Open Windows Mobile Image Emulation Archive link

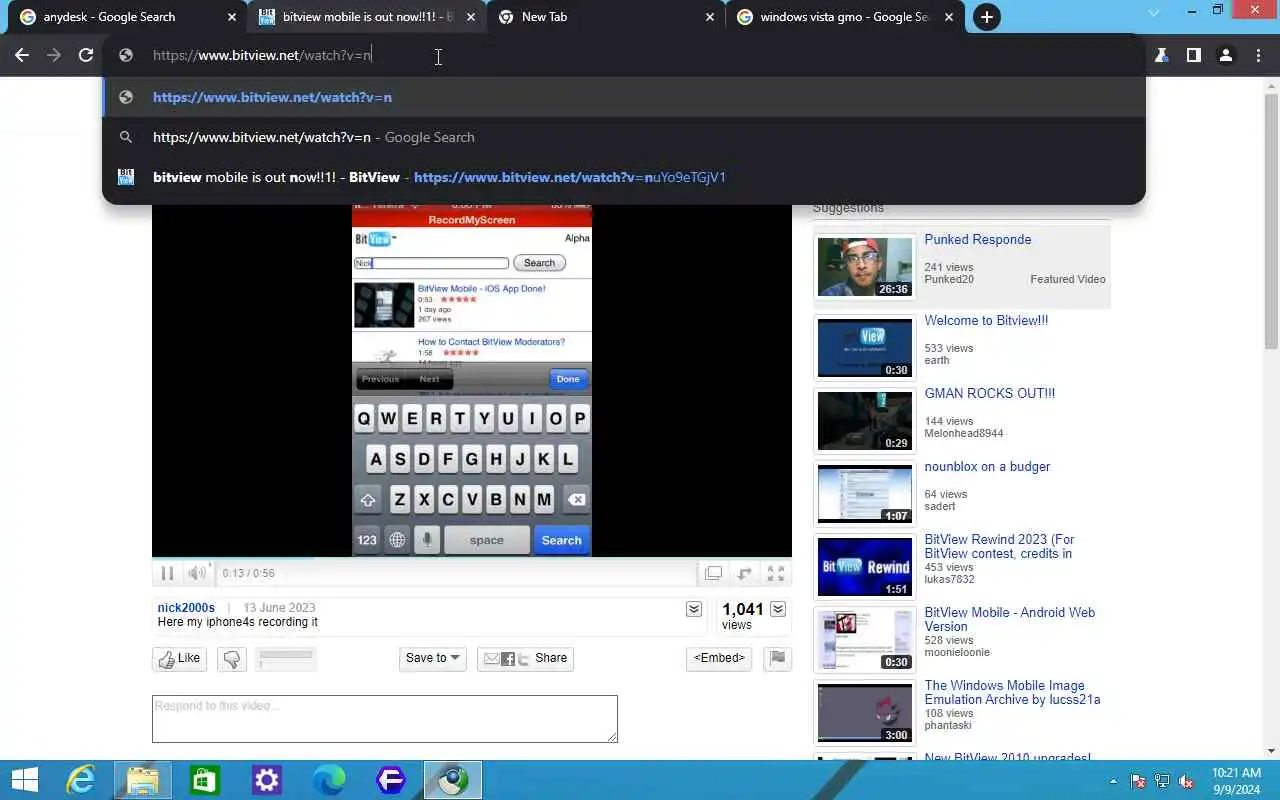(x=1012, y=693)
